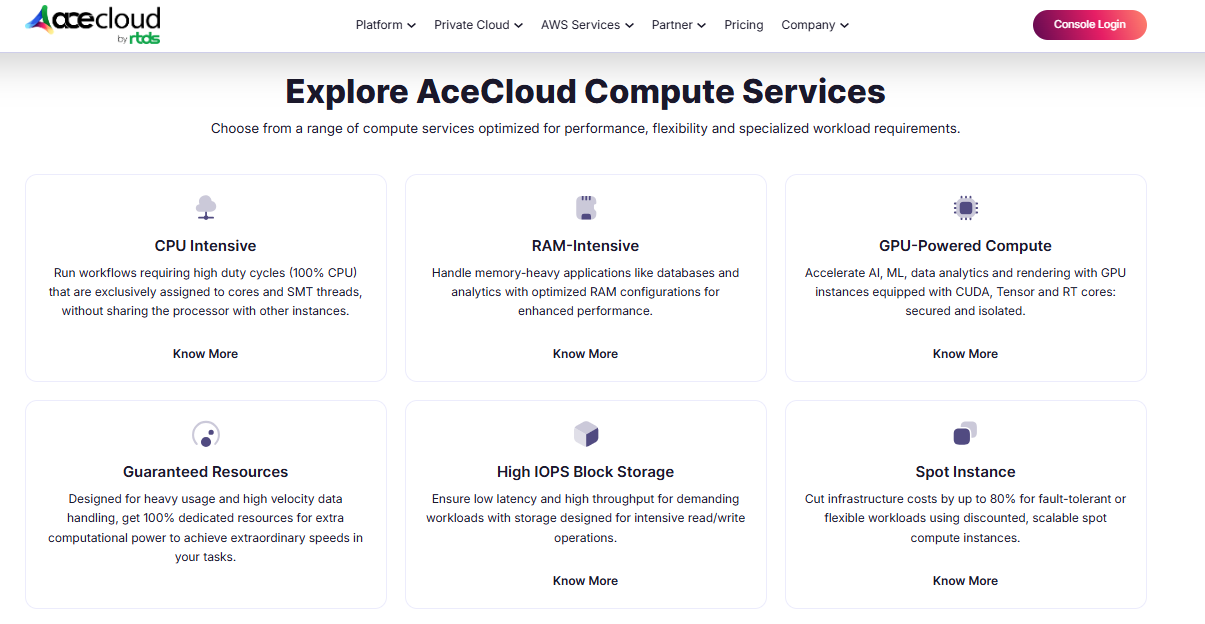This screenshot has width=1205, height=624.
Task: Click Know More under CPU Intensive
Action: click(206, 354)
